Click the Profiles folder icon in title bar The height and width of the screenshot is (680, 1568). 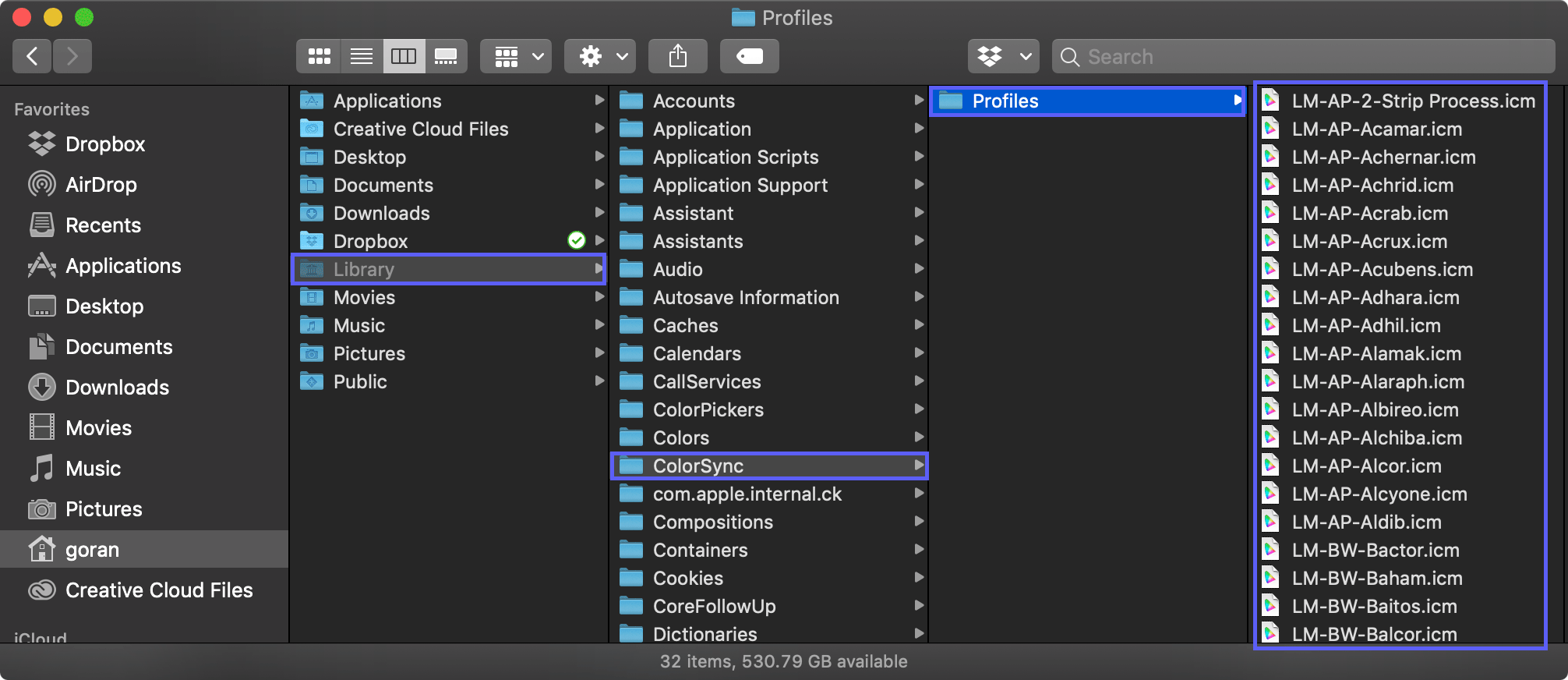[x=743, y=17]
